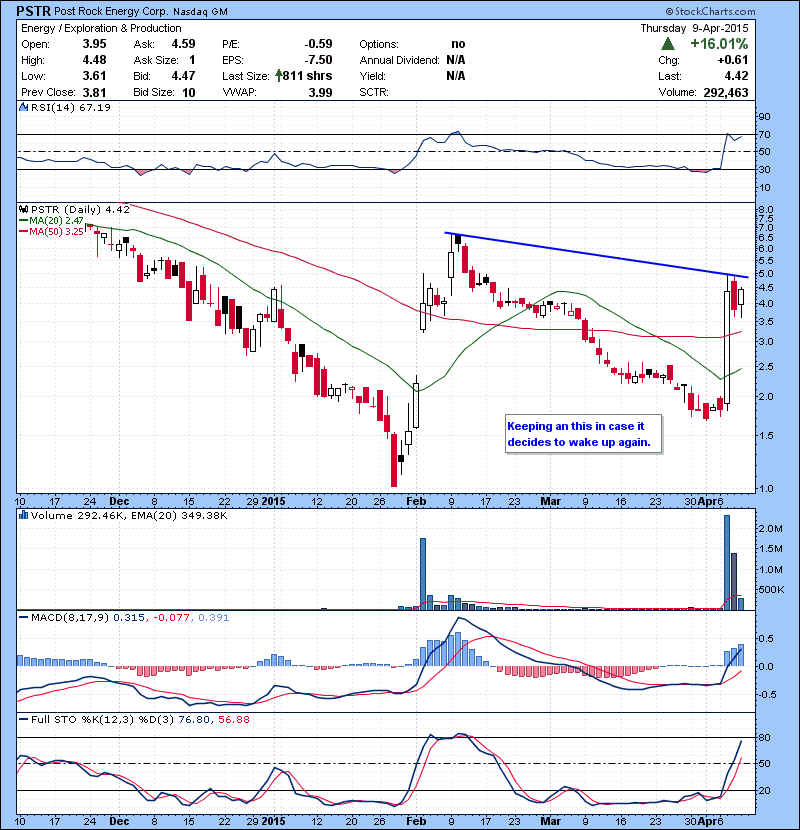The image size is (800, 830).
Task: Click the High price value 4.48
Action: point(94,60)
